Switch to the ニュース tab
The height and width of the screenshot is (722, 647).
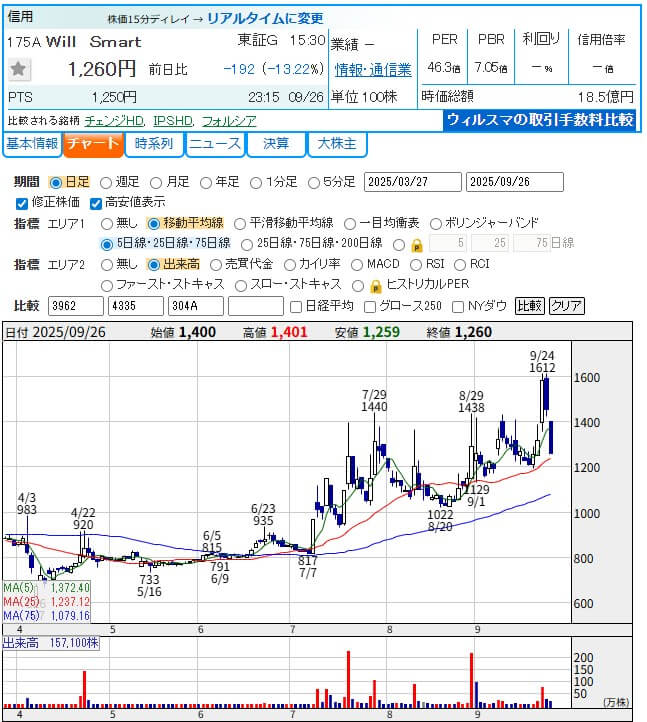pyautogui.click(x=215, y=144)
